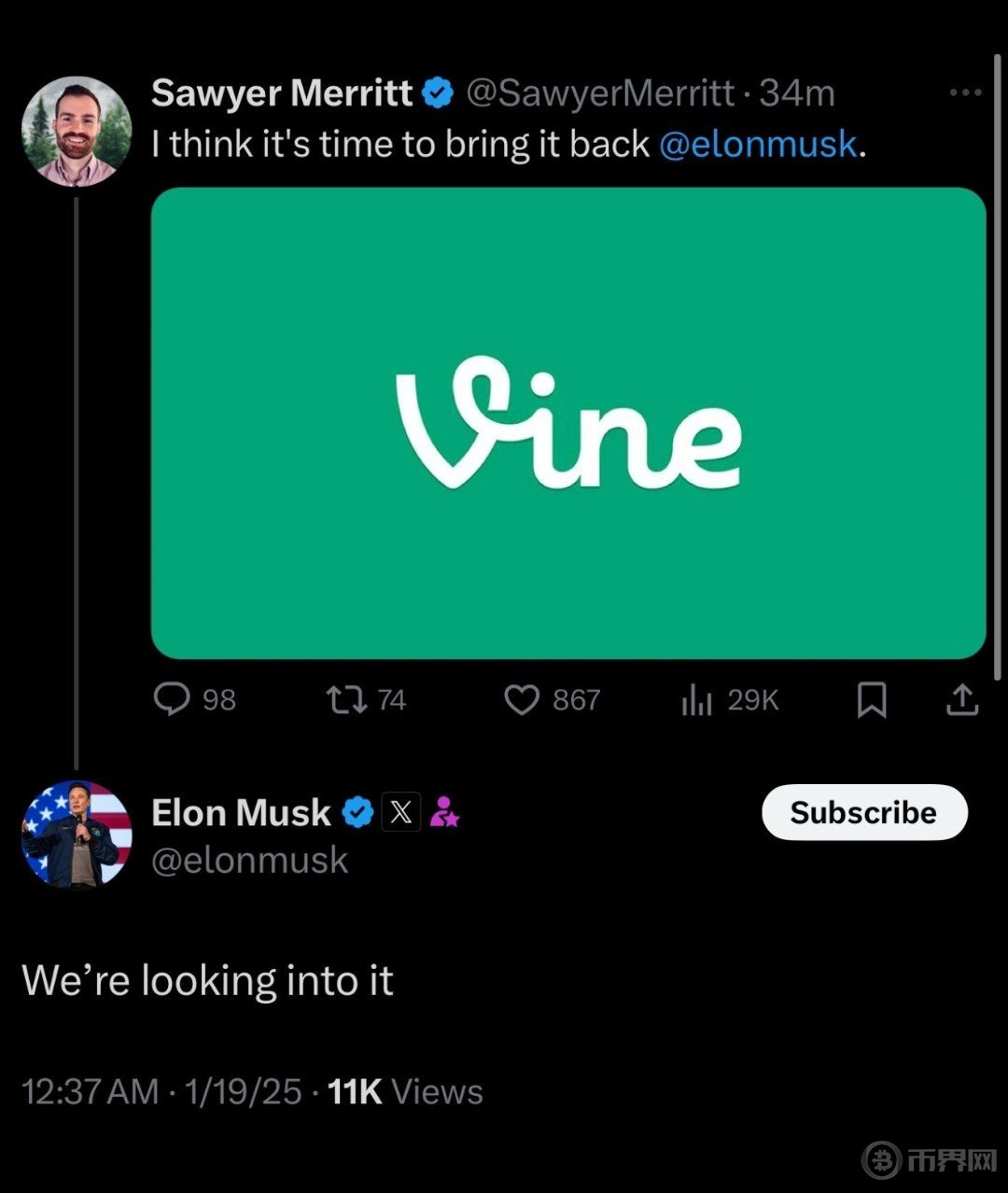Bookmark Sawyer Merritt's tweet
Screen dimensions: 1008x1193
pos(872,700)
